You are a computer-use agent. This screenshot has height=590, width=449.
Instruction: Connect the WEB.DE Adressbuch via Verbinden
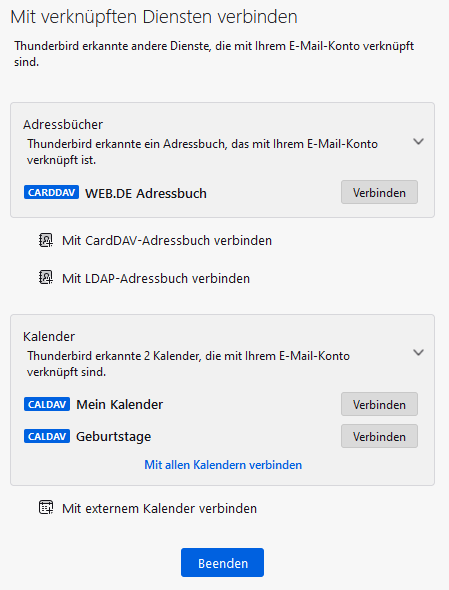coord(379,192)
